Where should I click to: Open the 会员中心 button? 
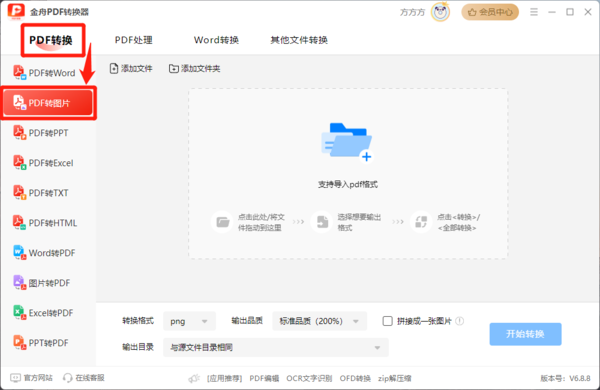pos(490,12)
